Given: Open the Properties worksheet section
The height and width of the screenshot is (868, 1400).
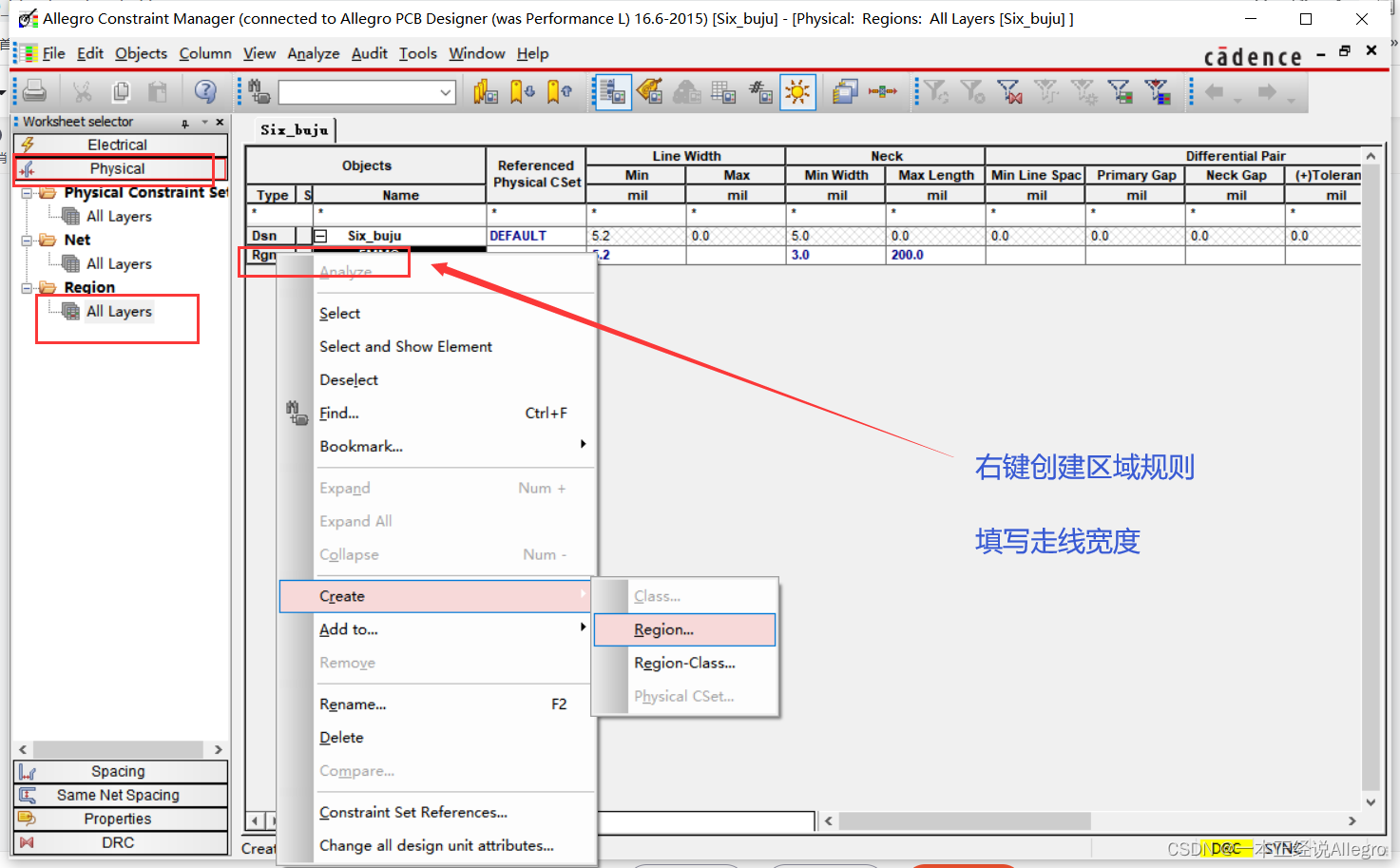Looking at the screenshot, I should point(121,819).
